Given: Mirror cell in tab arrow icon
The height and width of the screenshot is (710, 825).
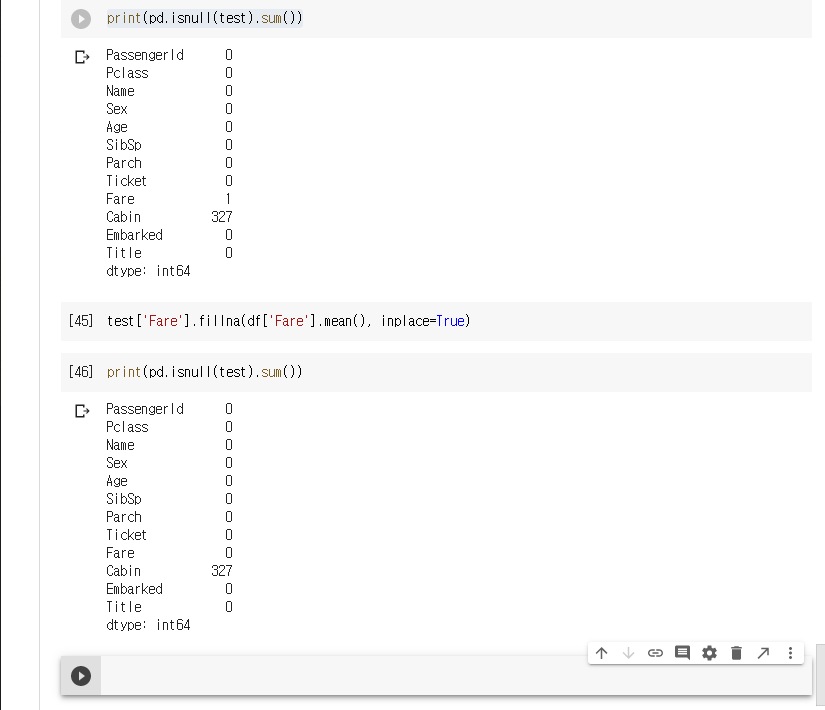Looking at the screenshot, I should point(763,653).
